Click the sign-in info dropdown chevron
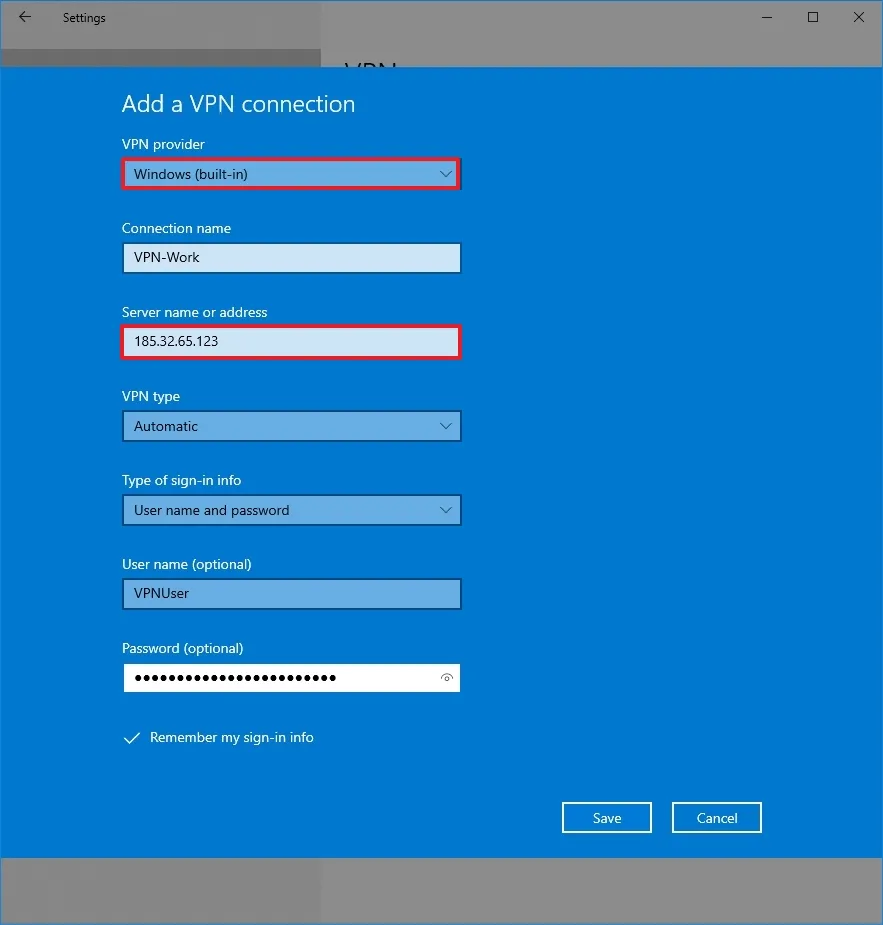Image resolution: width=883 pixels, height=925 pixels. (445, 510)
